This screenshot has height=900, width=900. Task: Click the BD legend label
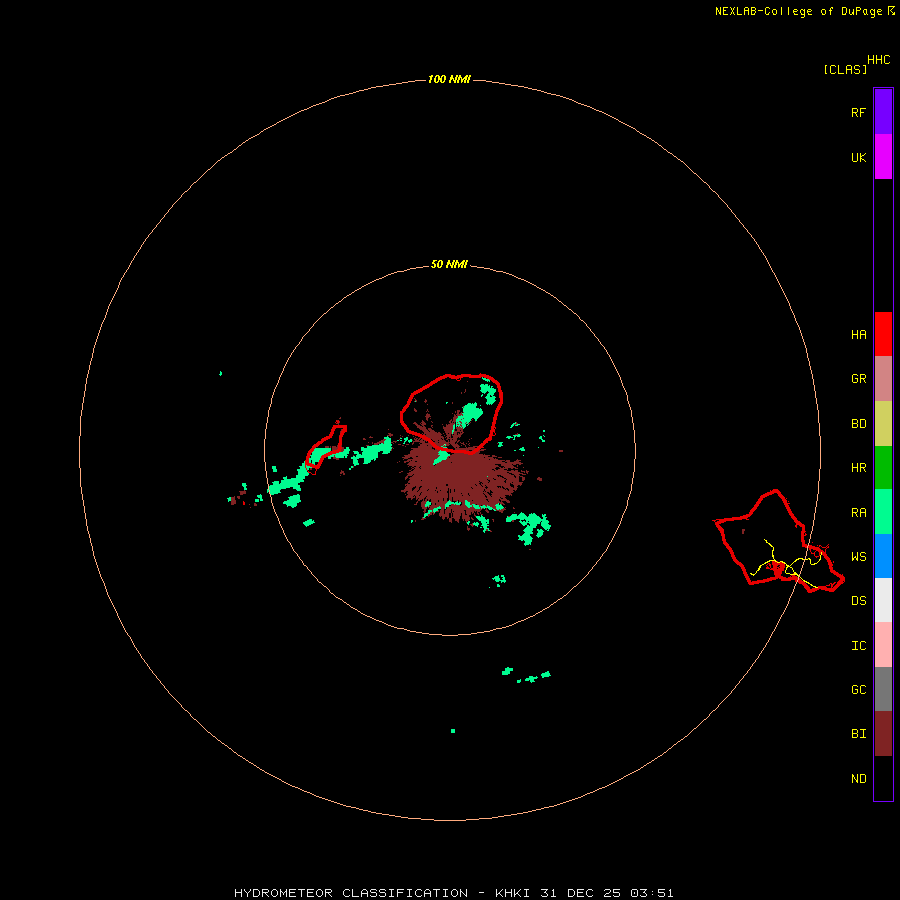[858, 424]
